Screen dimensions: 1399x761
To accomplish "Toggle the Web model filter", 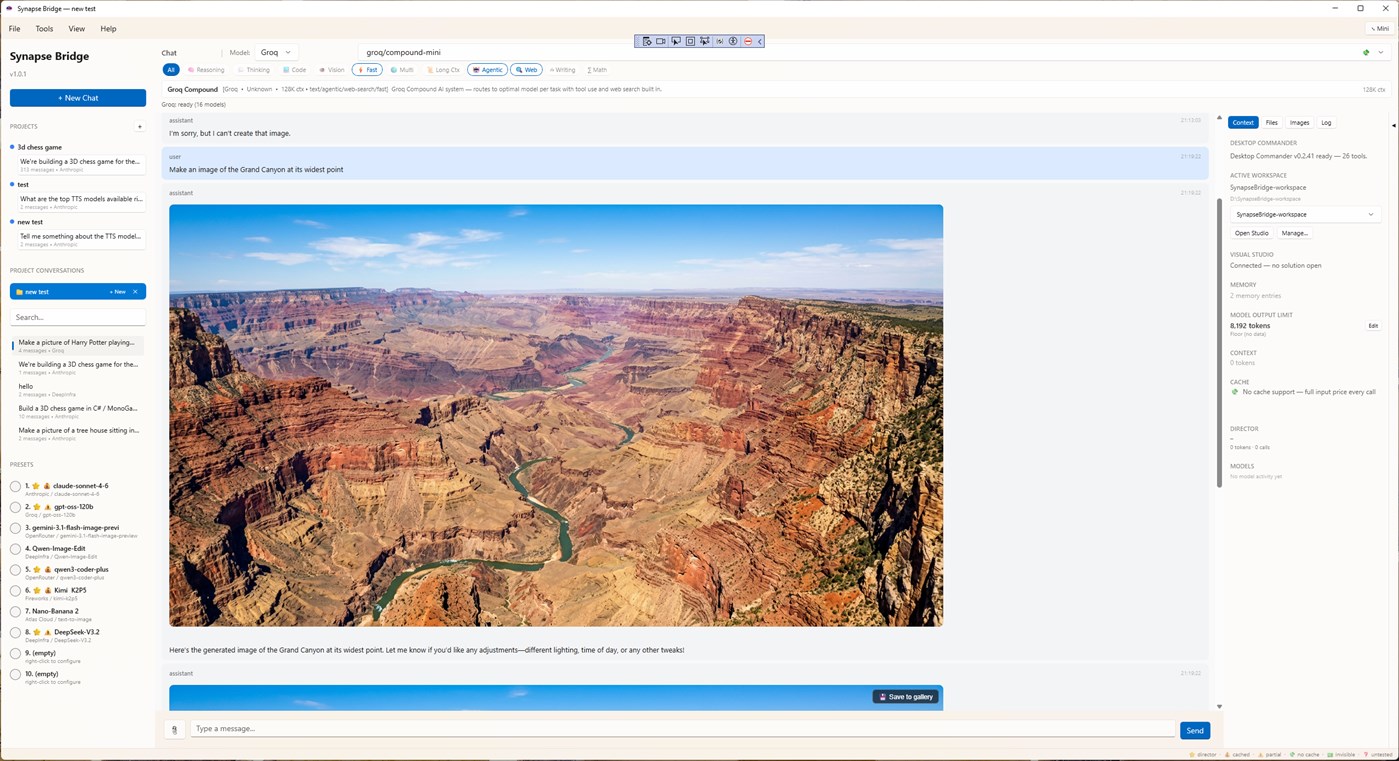I will 526,70.
